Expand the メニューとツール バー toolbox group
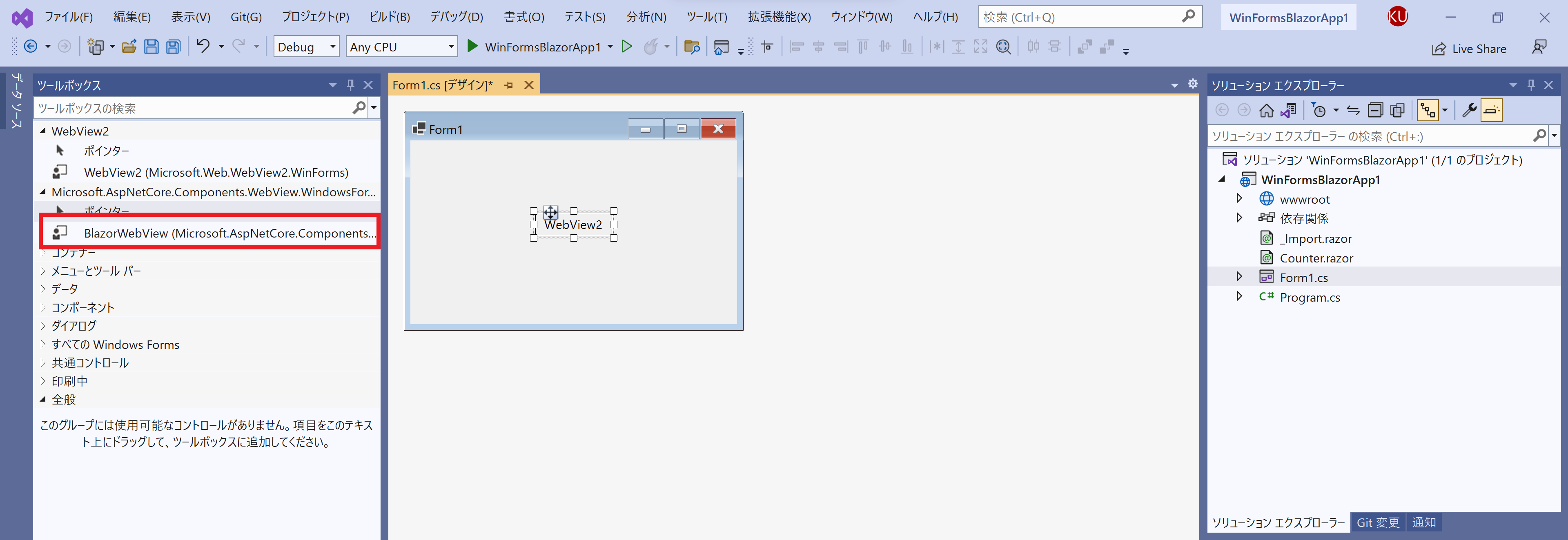This screenshot has width=1568, height=540. (42, 271)
